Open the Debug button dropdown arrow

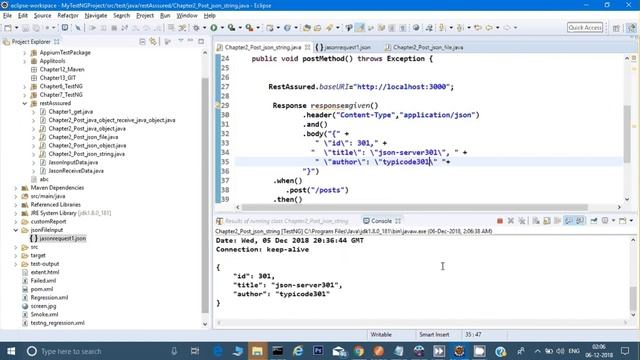(204, 28)
